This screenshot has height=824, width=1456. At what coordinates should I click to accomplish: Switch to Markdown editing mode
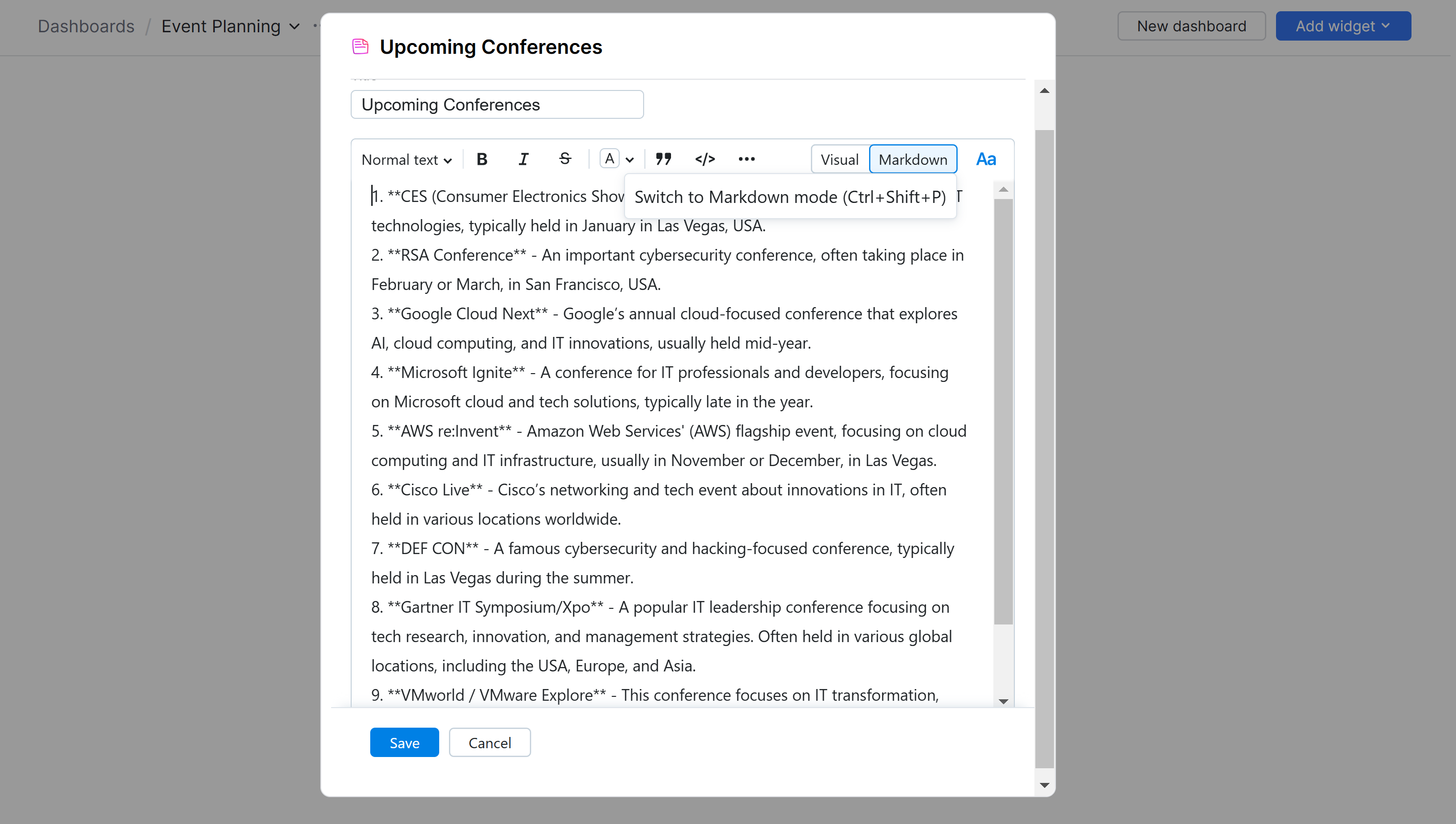click(x=913, y=159)
